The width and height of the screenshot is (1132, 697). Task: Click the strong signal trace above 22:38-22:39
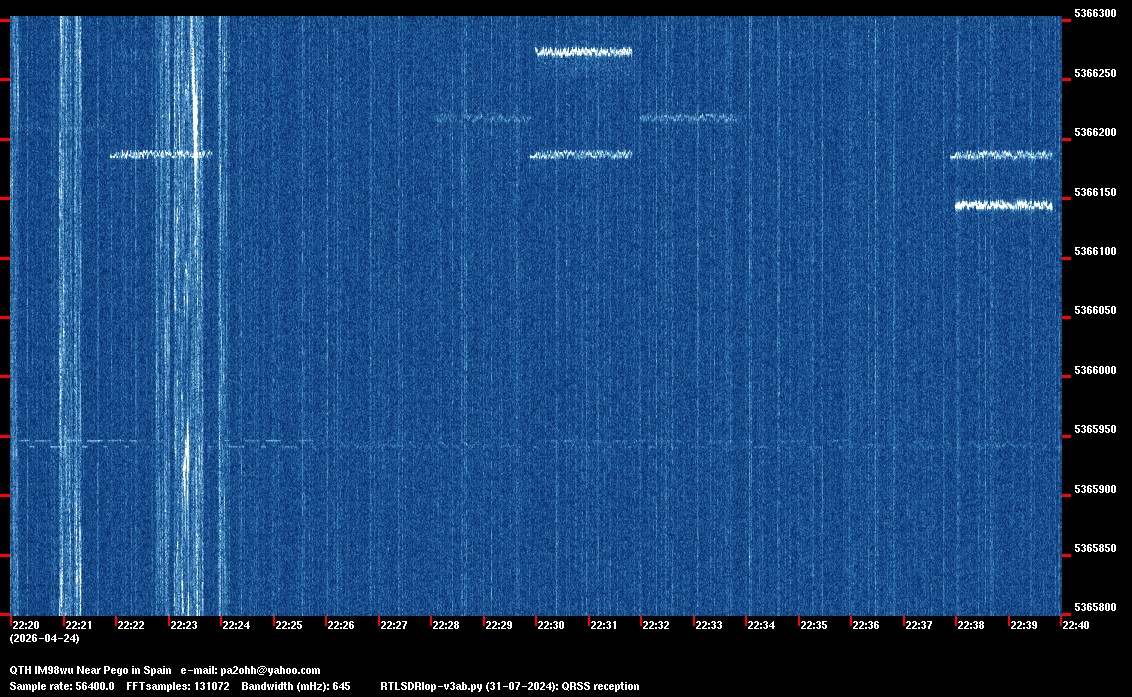pyautogui.click(x=1003, y=205)
